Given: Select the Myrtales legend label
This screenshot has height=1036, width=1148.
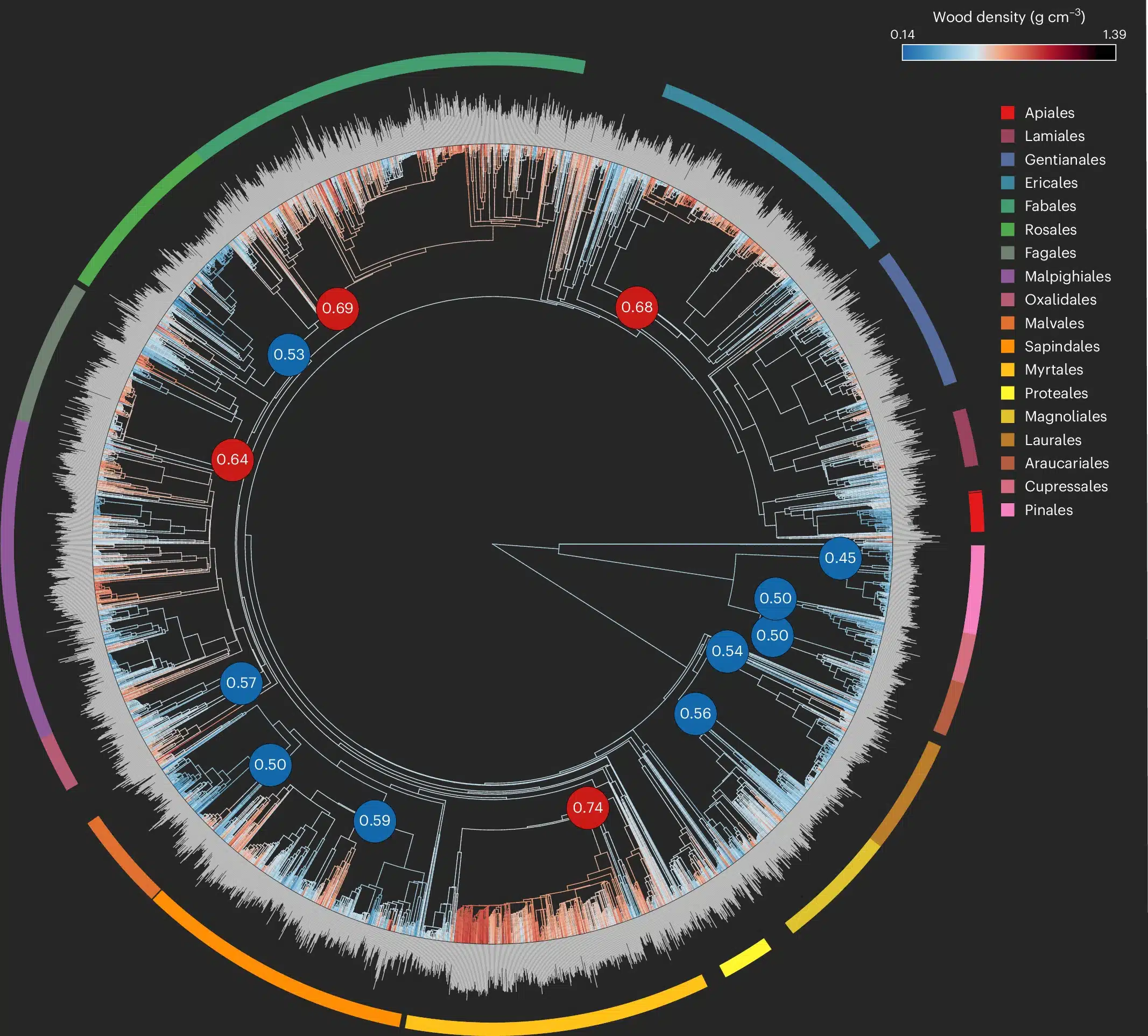Looking at the screenshot, I should (x=1053, y=369).
